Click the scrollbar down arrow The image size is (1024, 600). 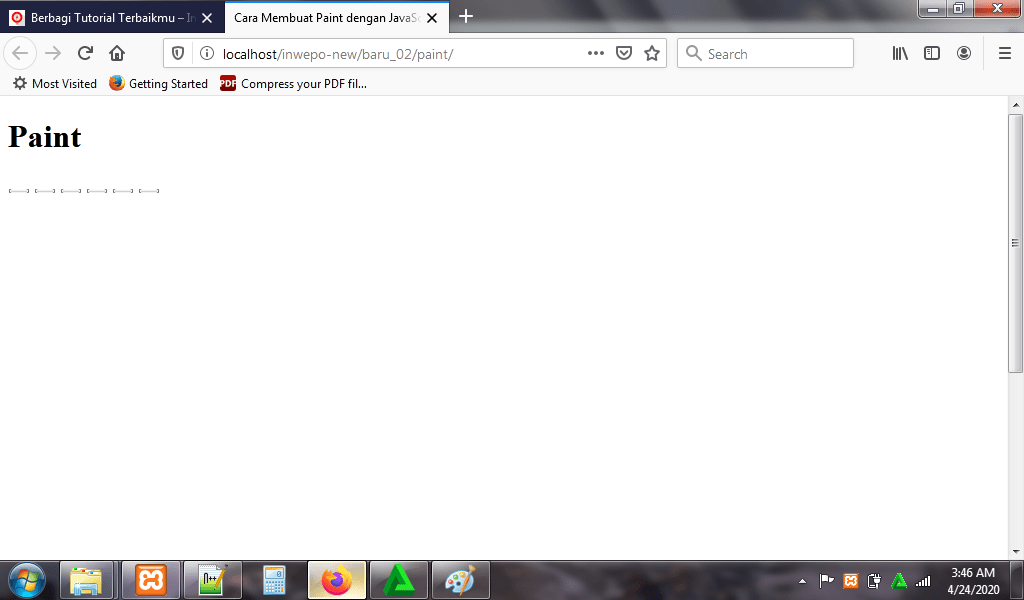click(x=1016, y=552)
